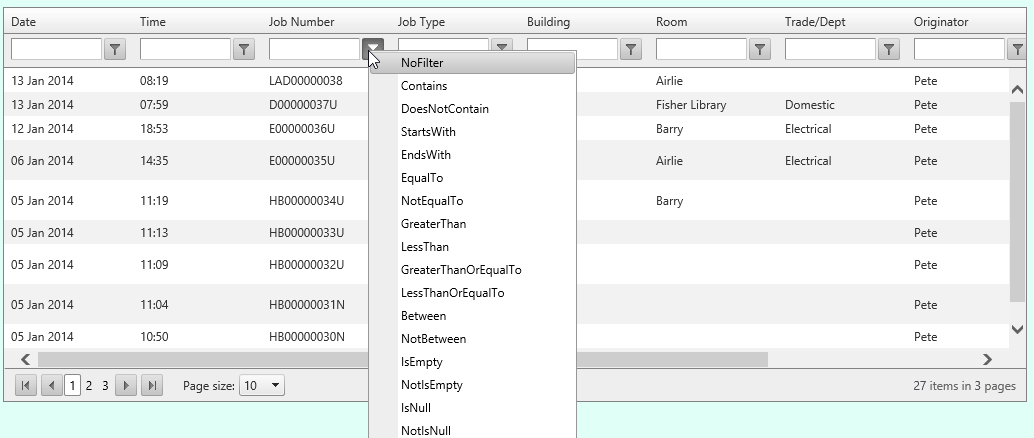Select job number HB00000030N cell

pos(307,337)
